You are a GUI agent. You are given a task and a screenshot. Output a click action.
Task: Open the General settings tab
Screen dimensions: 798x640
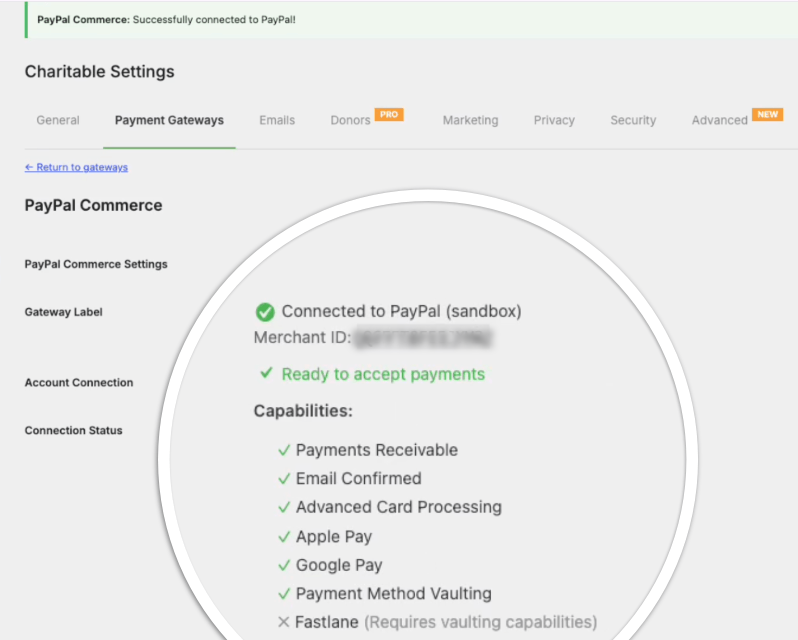click(58, 120)
